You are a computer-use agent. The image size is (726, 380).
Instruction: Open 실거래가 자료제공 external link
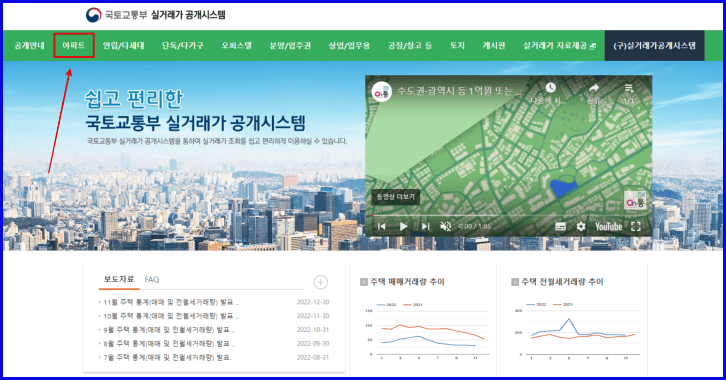[559, 45]
